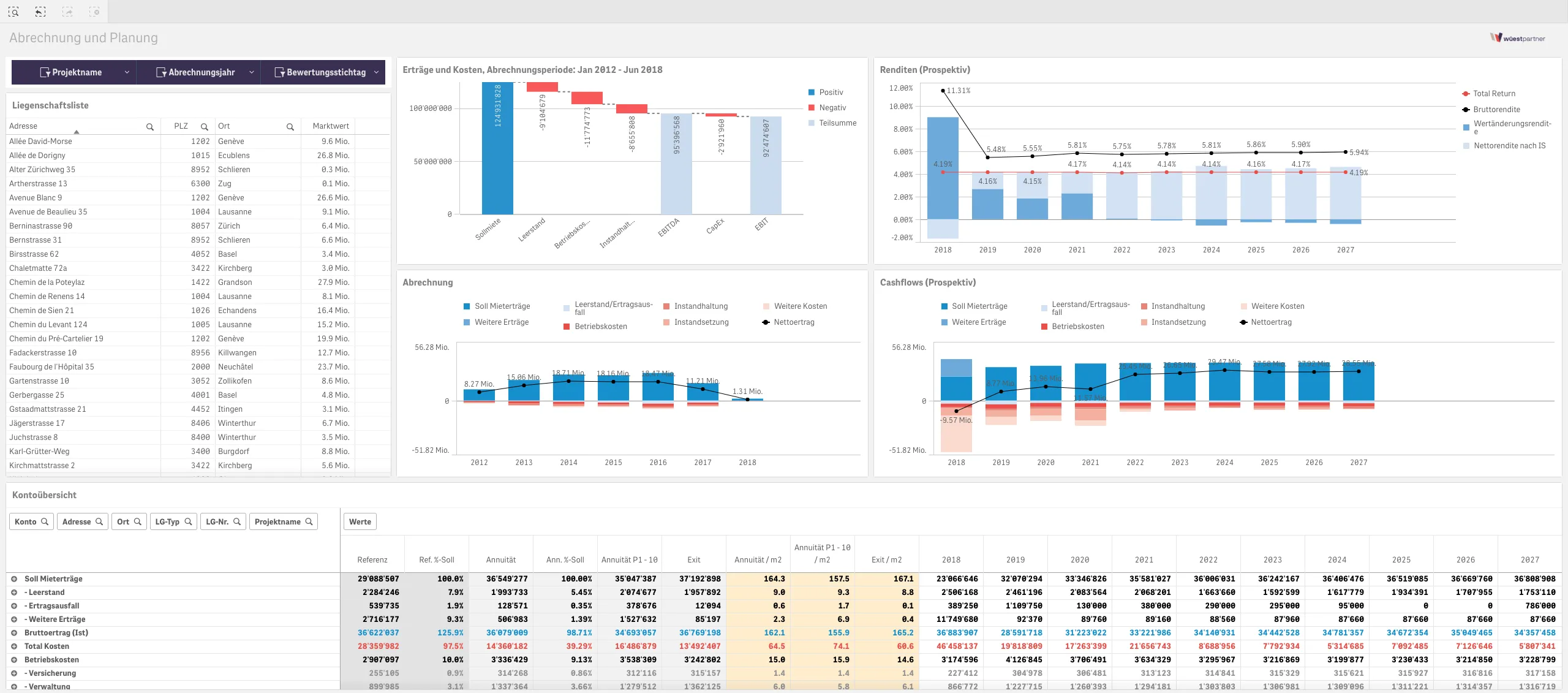
Task: Expand the Projektname dropdown chevron
Action: click(x=127, y=72)
